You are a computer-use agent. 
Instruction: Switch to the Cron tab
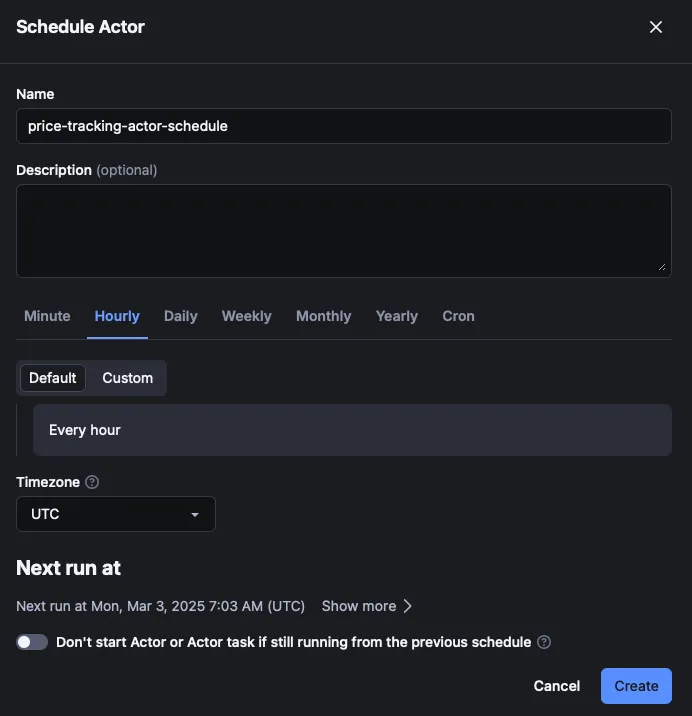point(458,316)
